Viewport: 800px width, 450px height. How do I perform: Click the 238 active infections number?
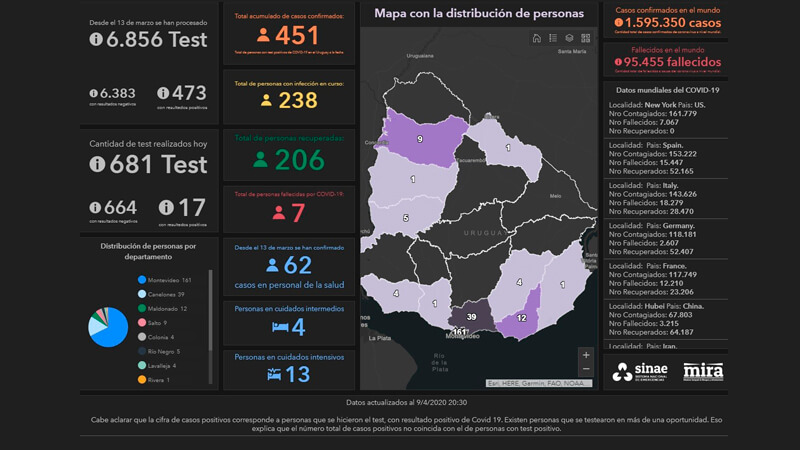298,101
